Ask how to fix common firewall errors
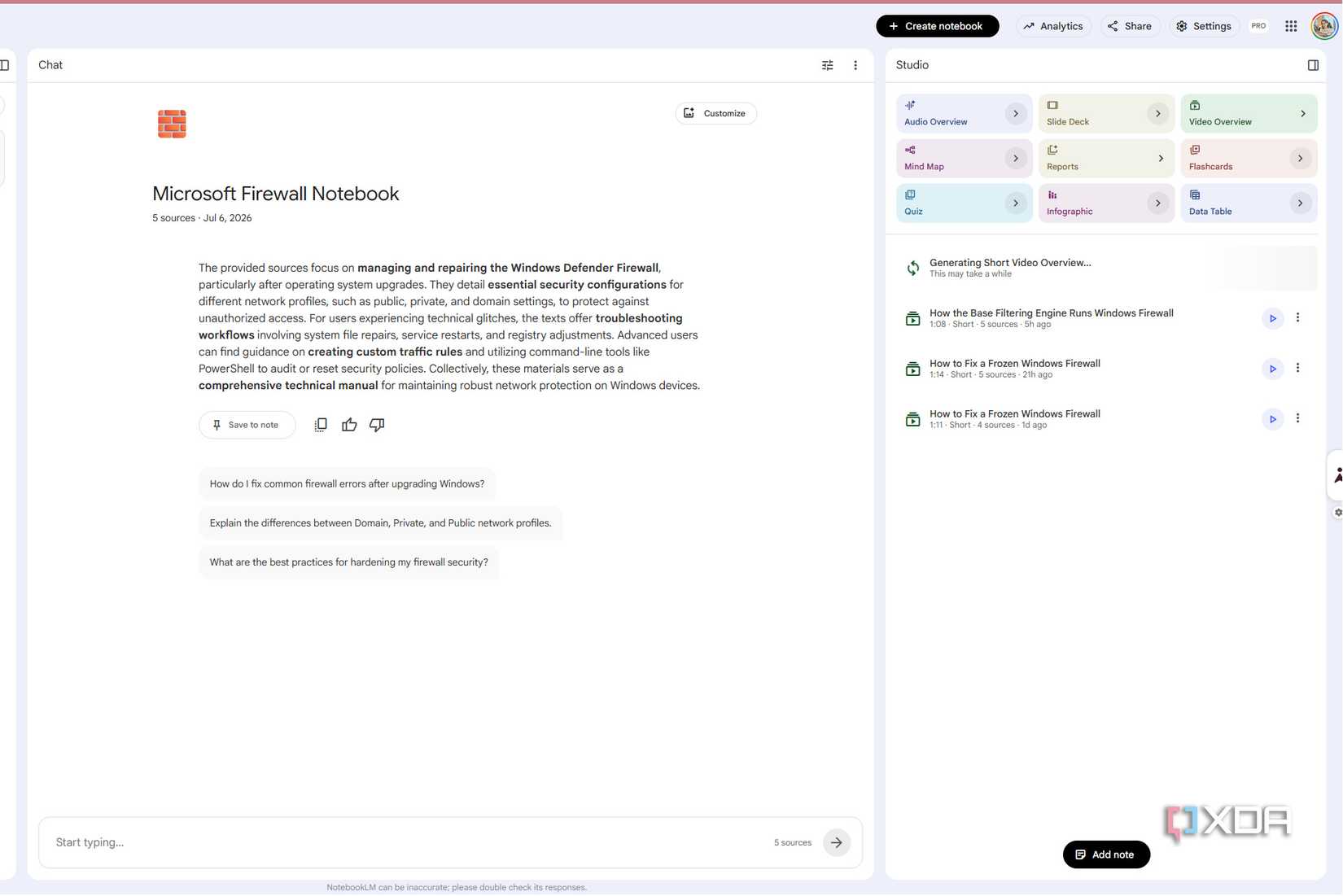The image size is (1343, 896). (347, 483)
